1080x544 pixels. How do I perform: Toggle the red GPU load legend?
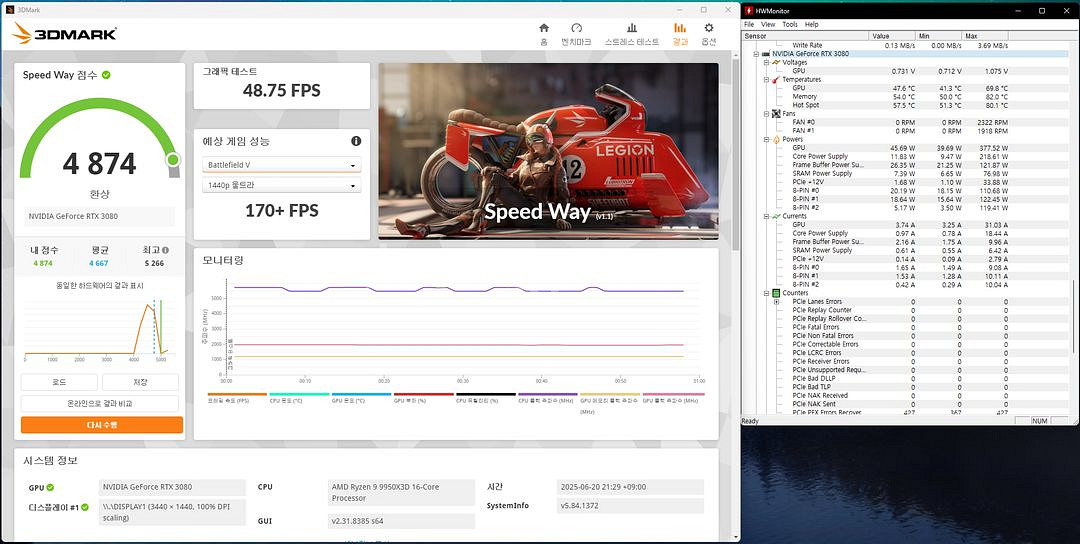click(423, 398)
